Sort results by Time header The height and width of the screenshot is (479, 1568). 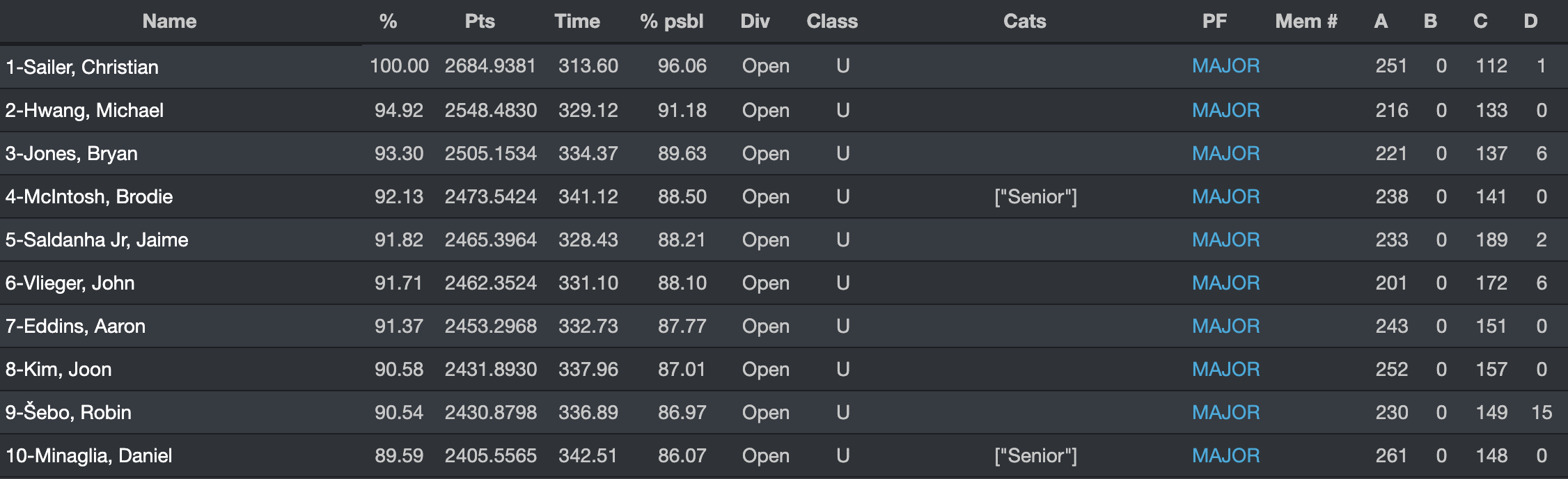point(577,22)
